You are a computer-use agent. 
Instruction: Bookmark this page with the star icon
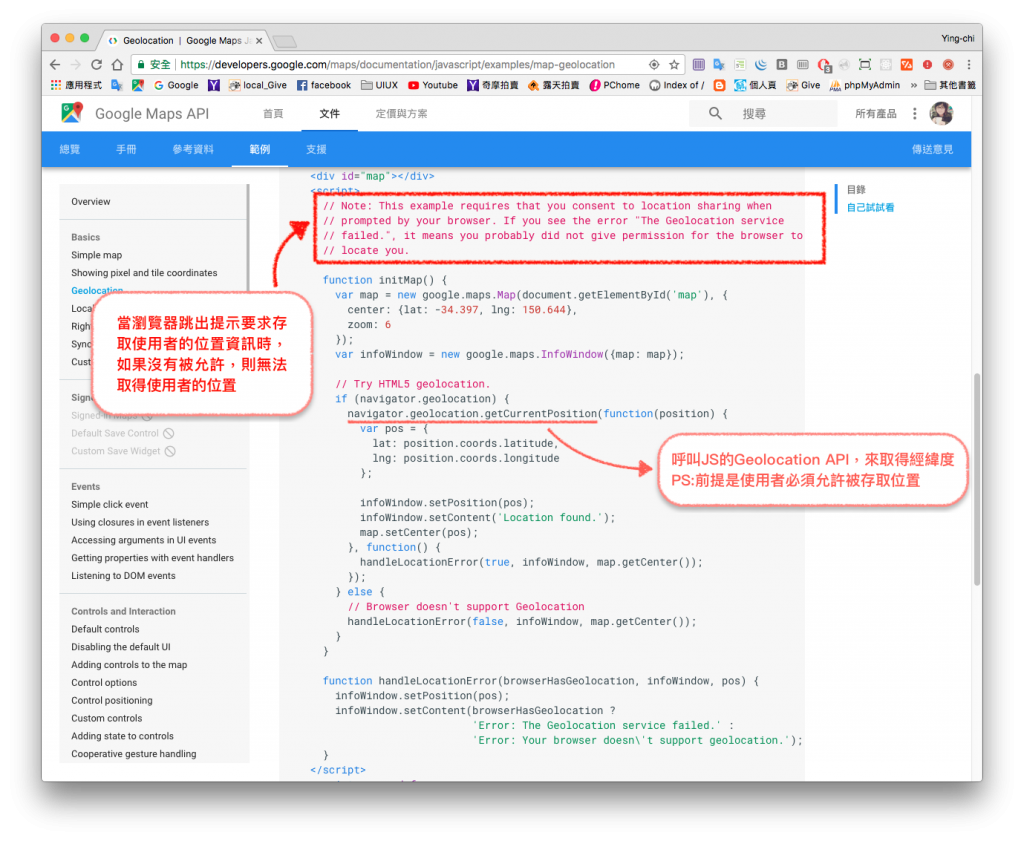click(x=674, y=65)
